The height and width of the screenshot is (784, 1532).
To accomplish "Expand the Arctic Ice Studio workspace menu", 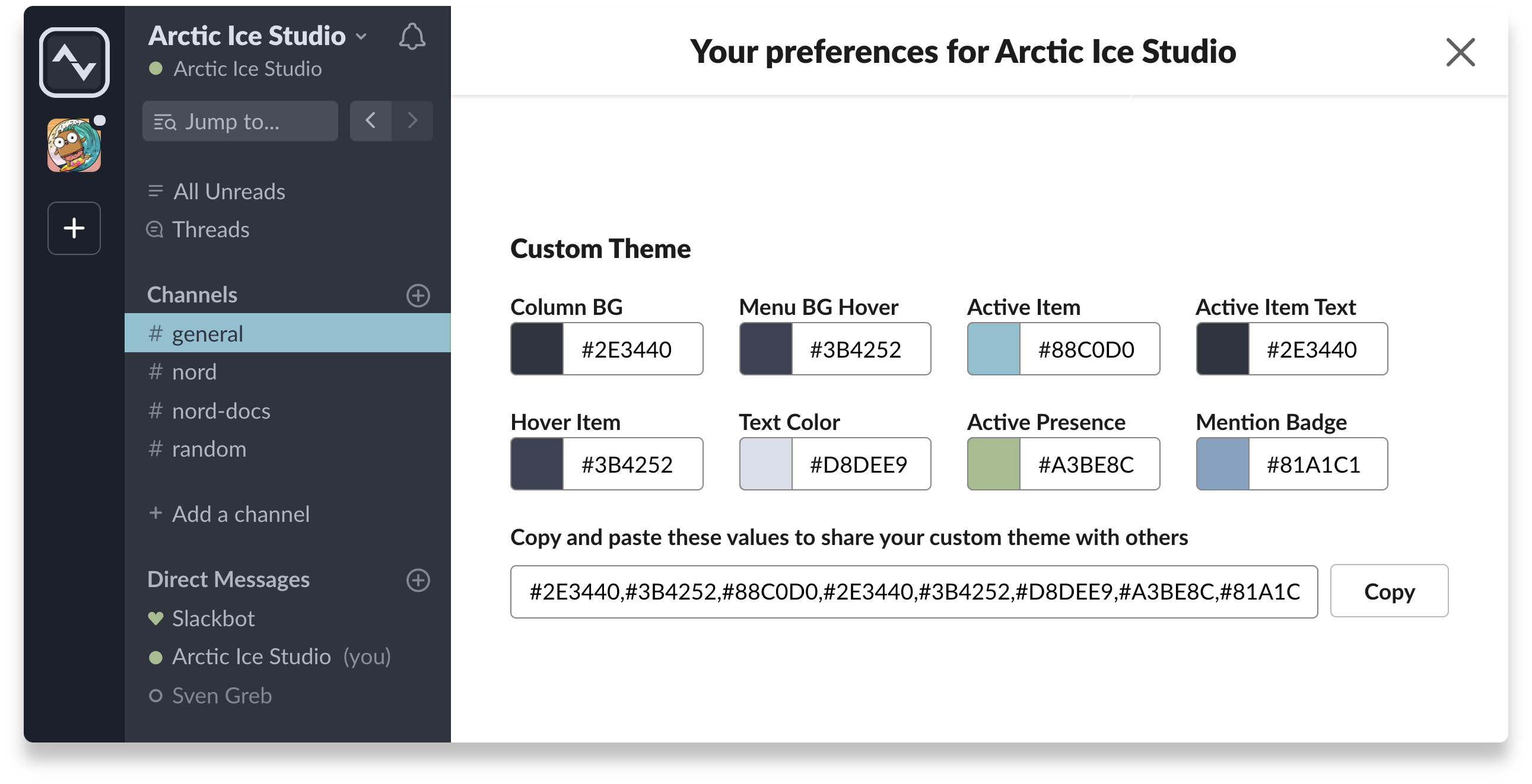I will pyautogui.click(x=257, y=36).
